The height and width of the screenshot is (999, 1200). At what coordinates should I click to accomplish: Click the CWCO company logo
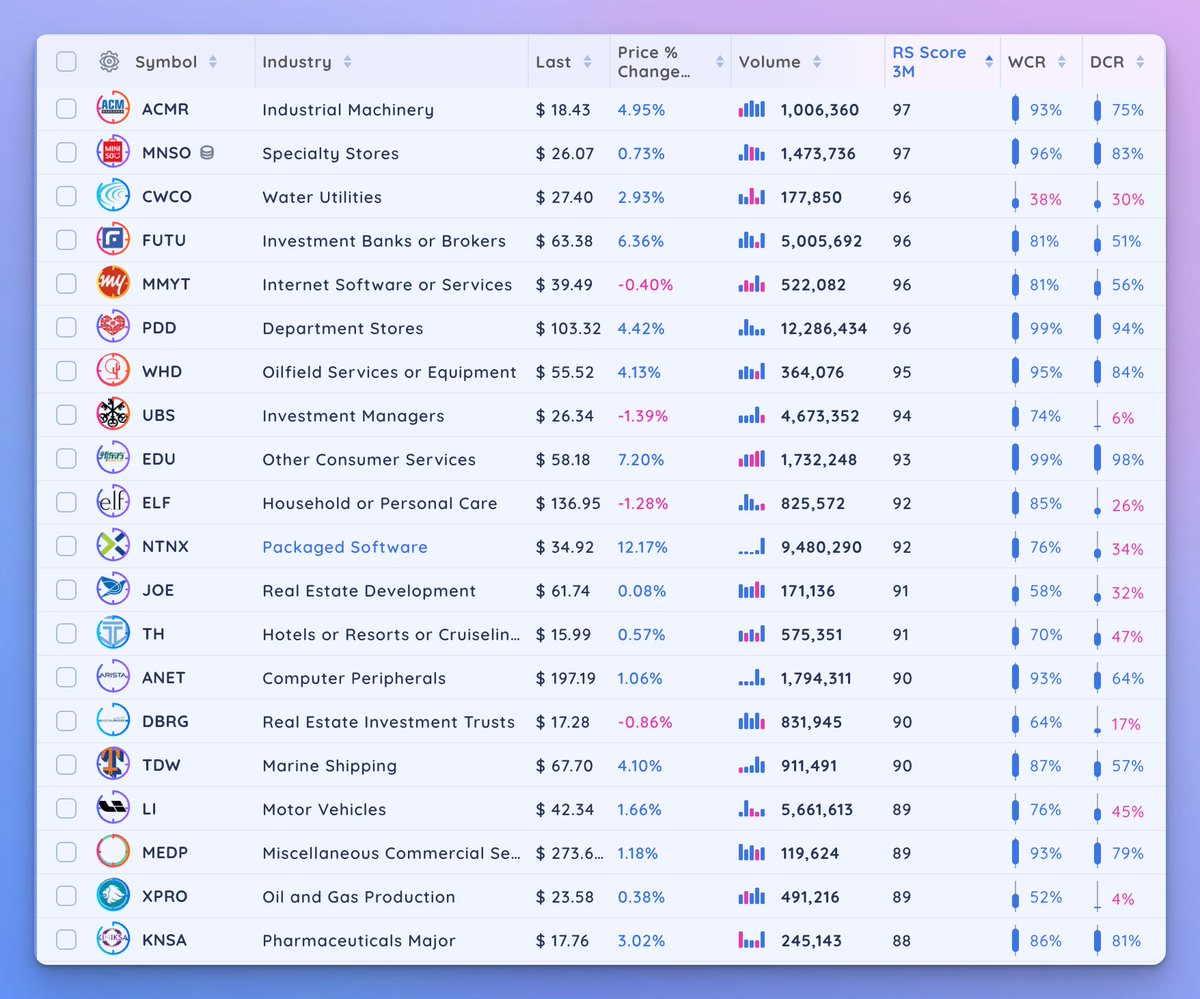113,197
